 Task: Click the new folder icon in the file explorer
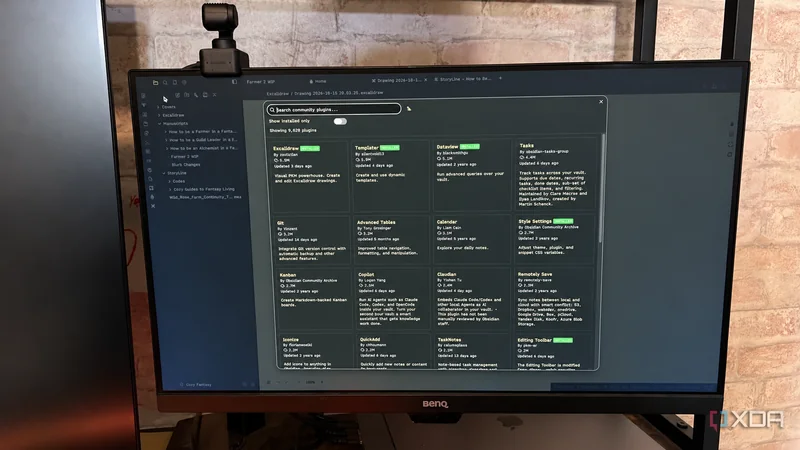(x=187, y=95)
